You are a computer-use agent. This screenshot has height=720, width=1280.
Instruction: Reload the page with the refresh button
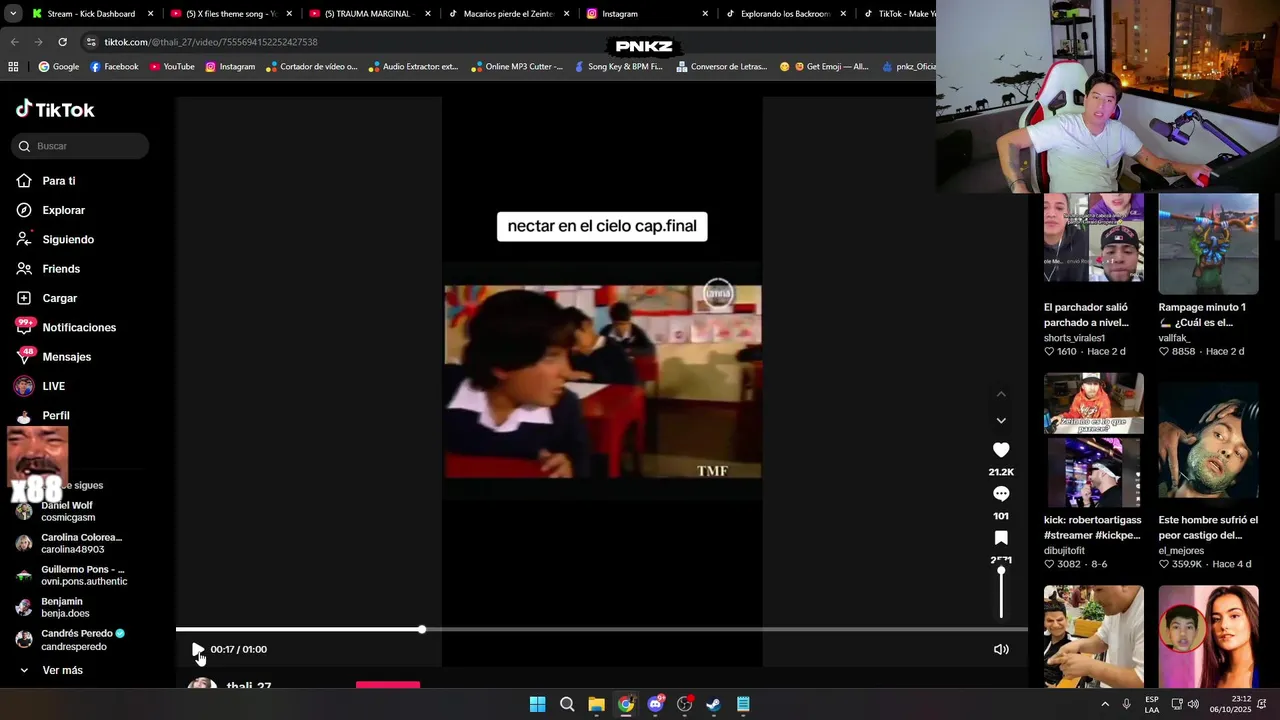coord(62,42)
